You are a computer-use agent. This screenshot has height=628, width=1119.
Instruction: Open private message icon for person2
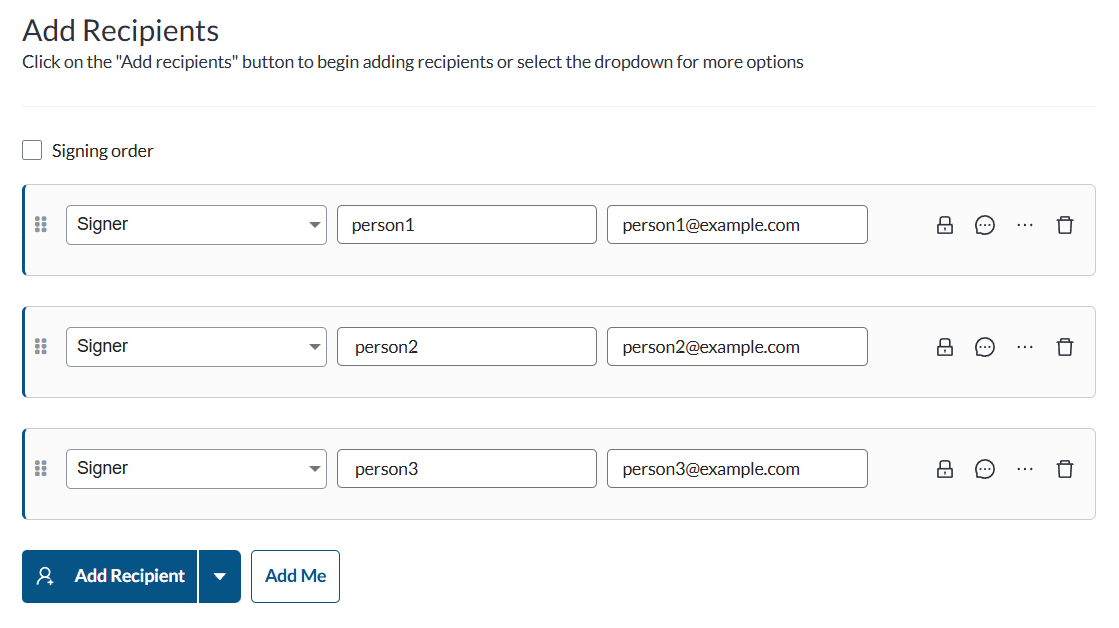pos(985,347)
